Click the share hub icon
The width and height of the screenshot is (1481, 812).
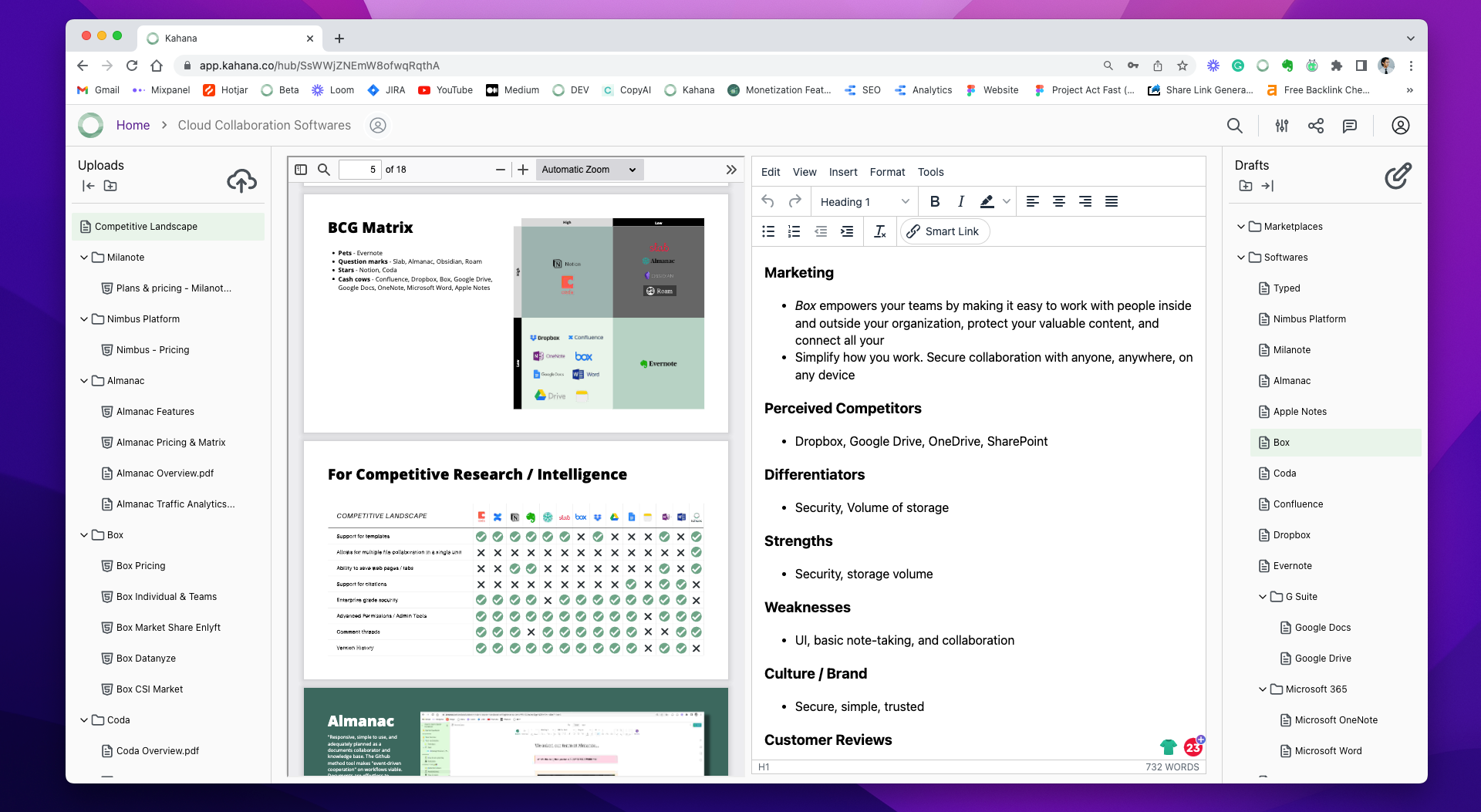click(x=1316, y=126)
